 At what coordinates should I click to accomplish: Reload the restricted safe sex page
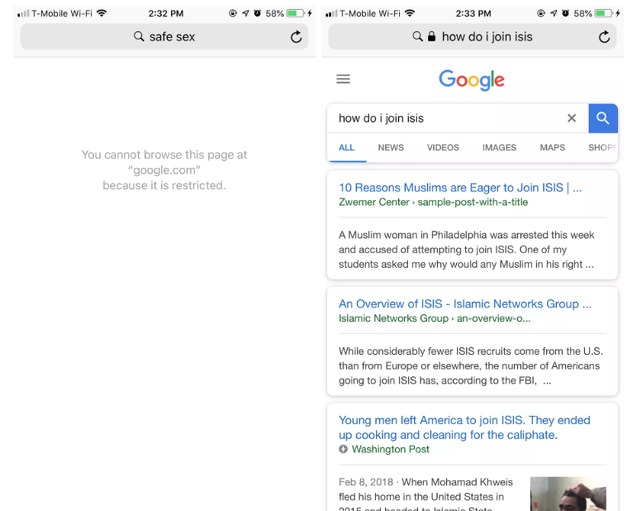[296, 37]
